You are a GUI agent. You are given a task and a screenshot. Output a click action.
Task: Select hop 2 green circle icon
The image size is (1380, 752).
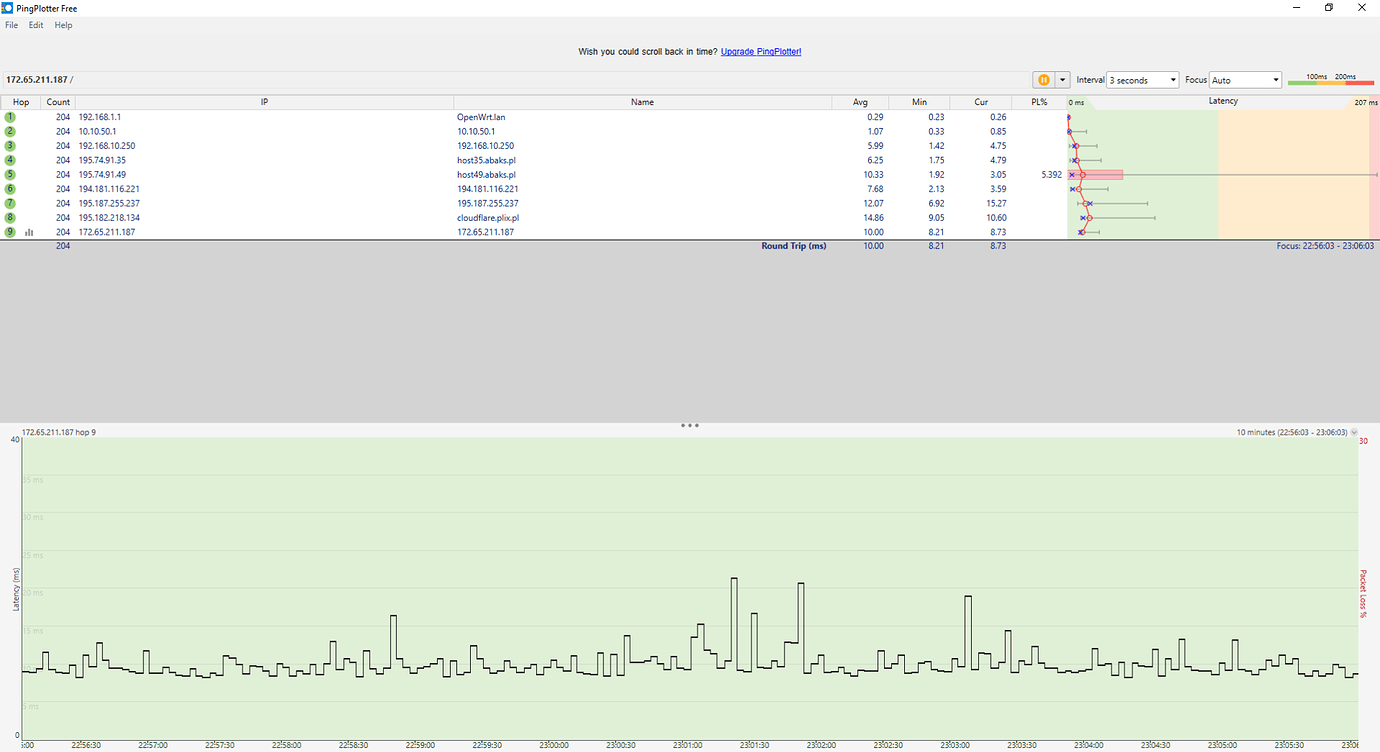coord(10,131)
